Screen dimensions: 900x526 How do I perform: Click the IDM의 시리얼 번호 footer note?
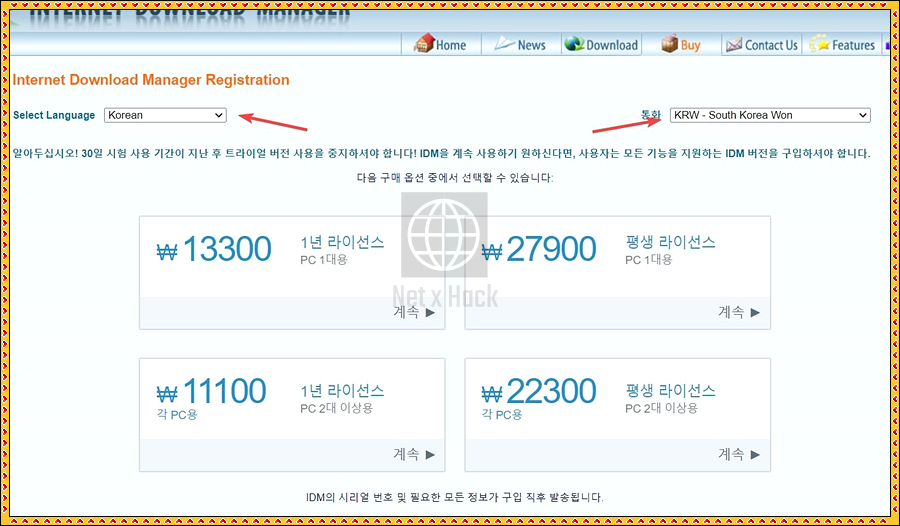click(x=455, y=497)
